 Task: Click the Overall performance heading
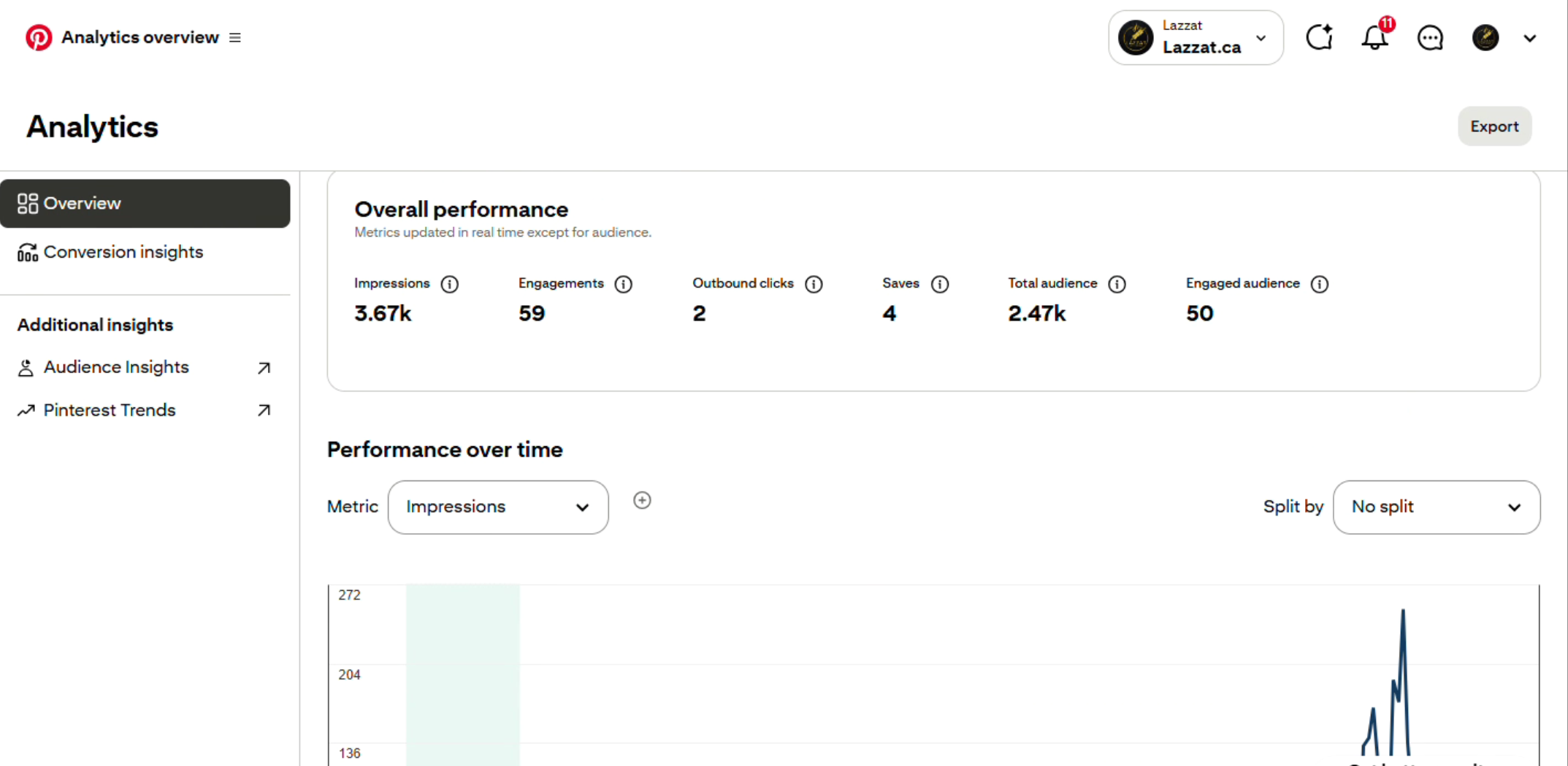point(462,210)
